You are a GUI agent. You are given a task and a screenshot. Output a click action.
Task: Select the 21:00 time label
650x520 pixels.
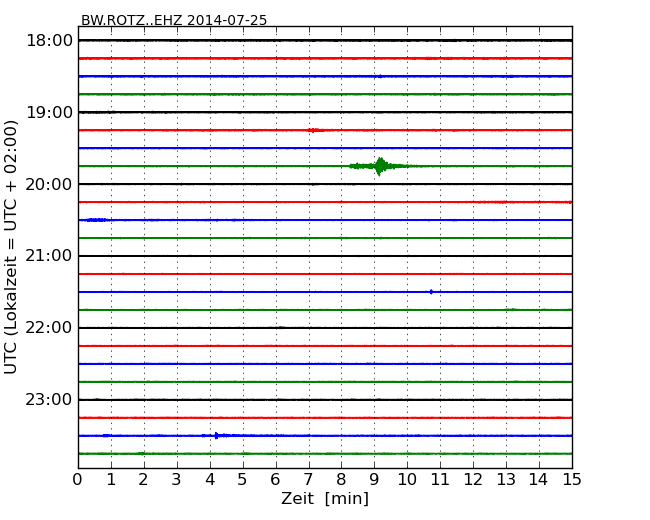49,256
